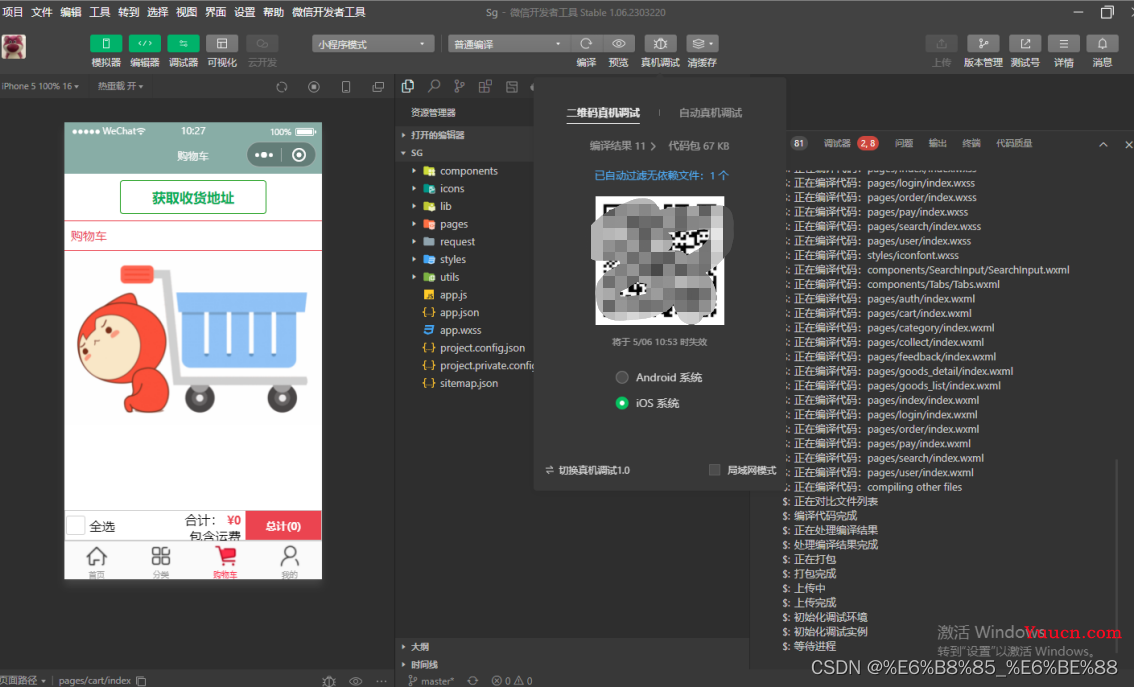The width and height of the screenshot is (1134, 687).
Task: Open the 设置 menu
Action: tap(244, 12)
